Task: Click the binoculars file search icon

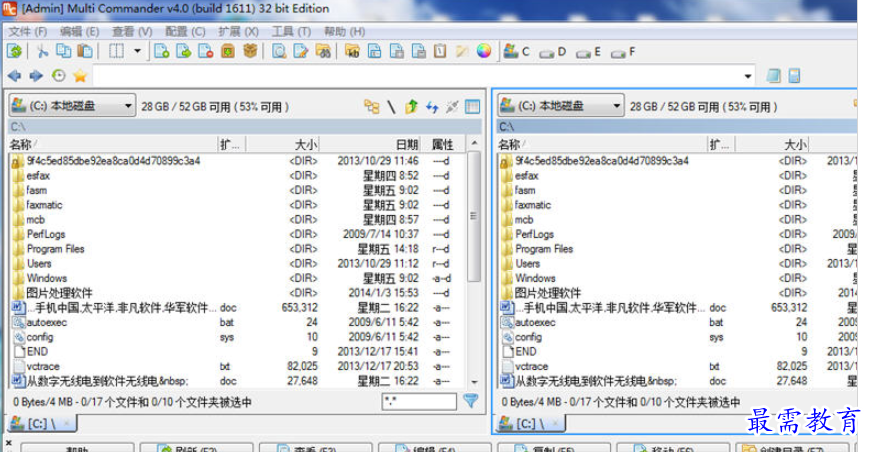Action: pos(323,52)
